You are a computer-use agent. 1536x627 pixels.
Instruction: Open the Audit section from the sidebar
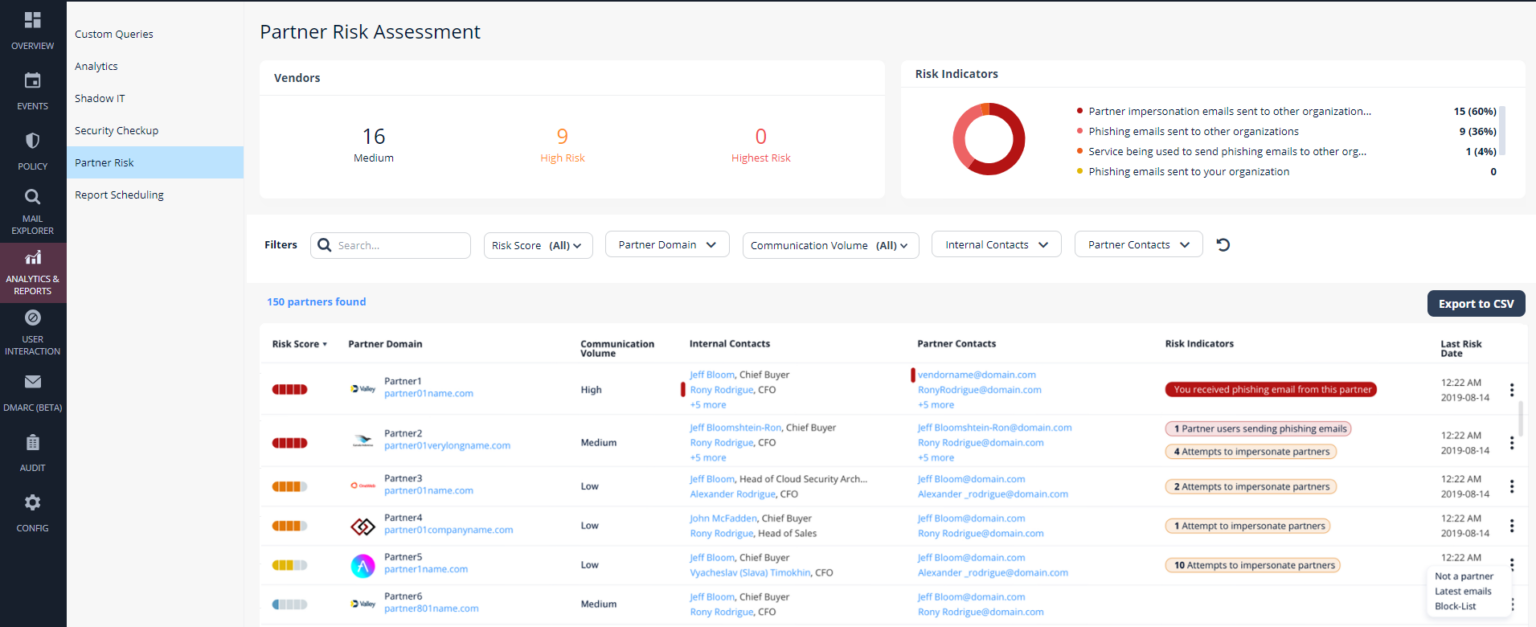[x=32, y=448]
